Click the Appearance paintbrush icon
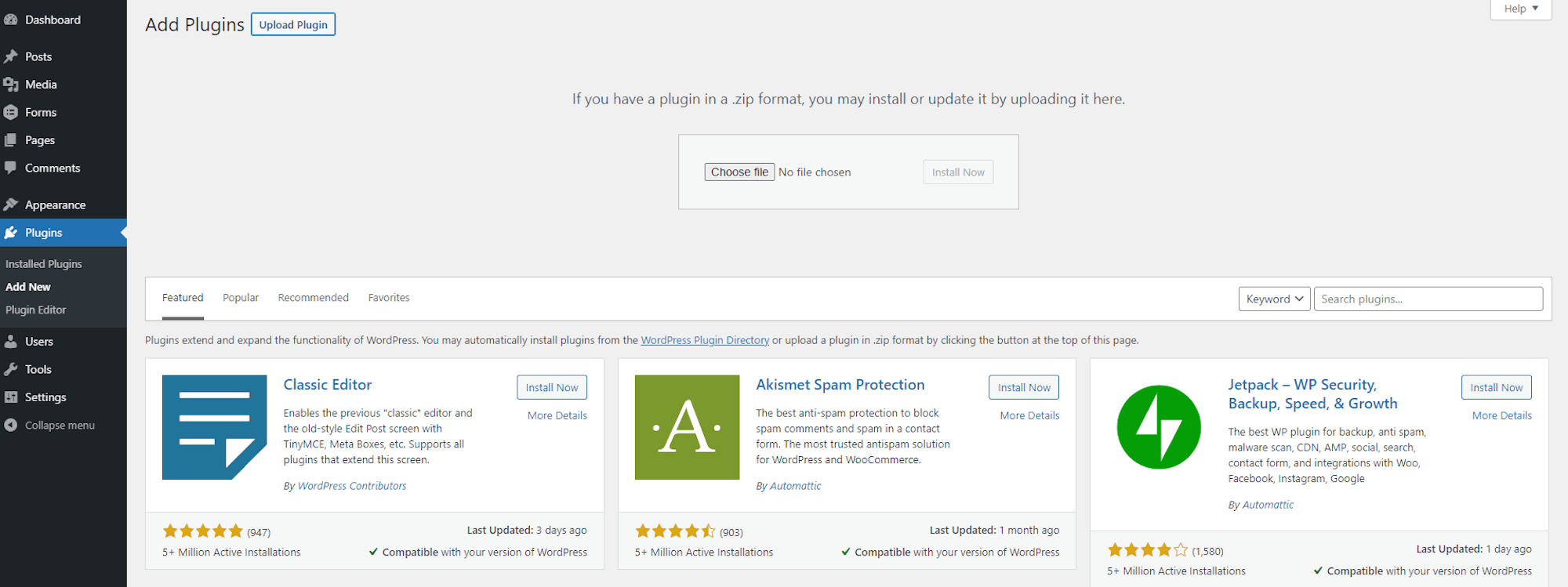1568x587 pixels. click(x=11, y=205)
